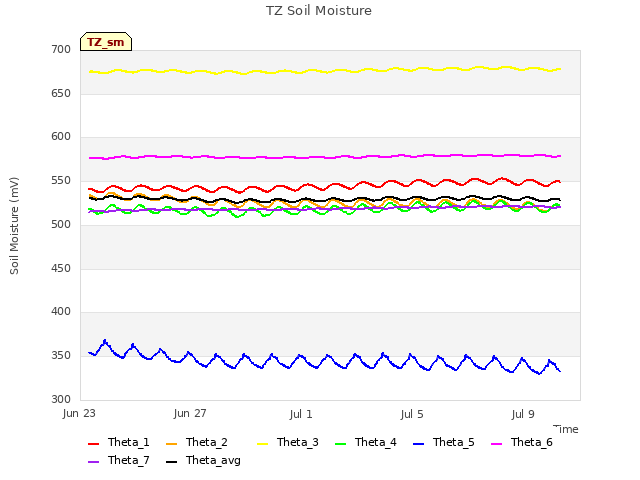
Task: Click the 650 y-axis tick label
Action: (x=61, y=93)
